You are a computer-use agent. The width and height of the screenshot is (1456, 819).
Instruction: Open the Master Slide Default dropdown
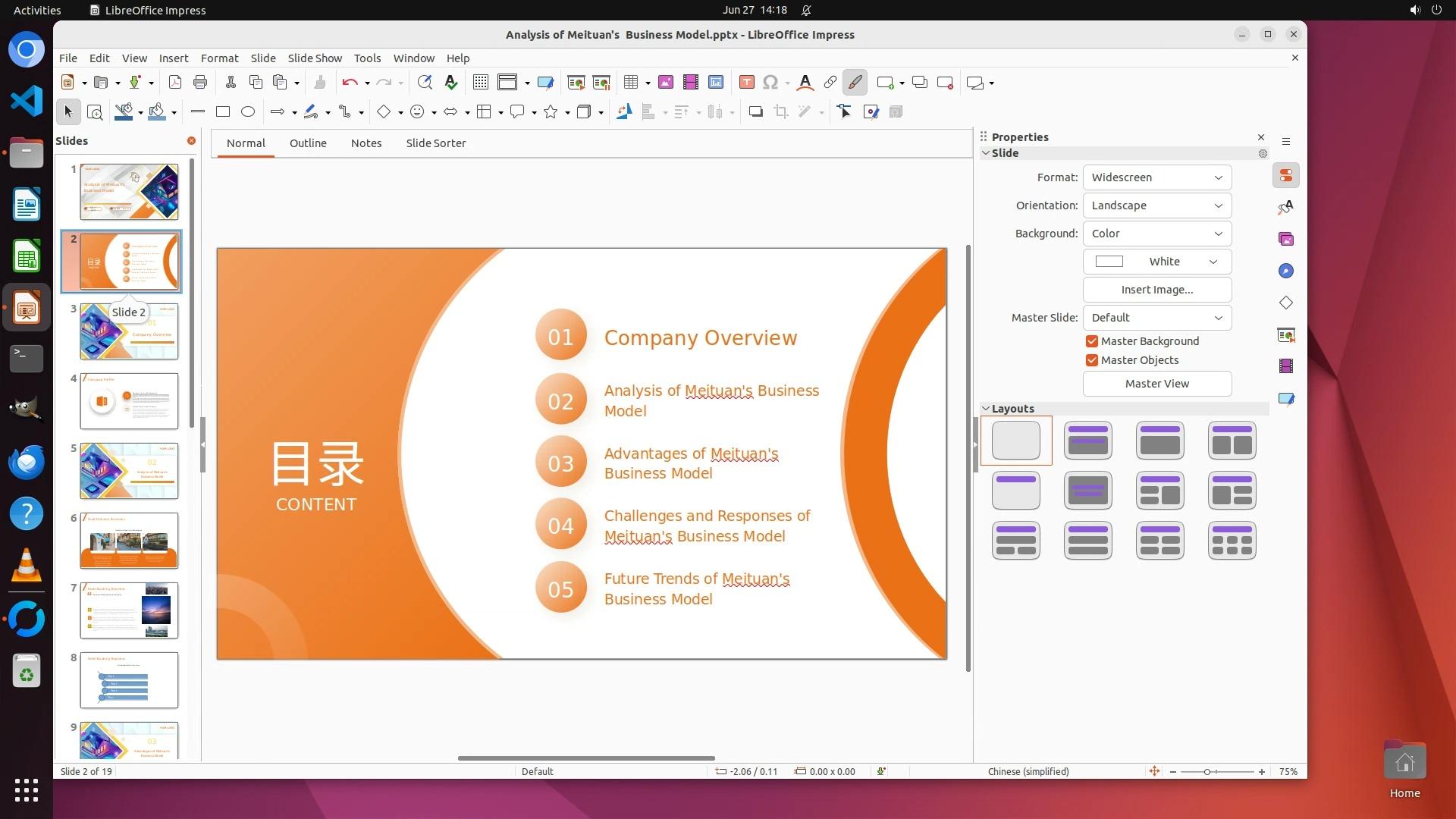pyautogui.click(x=1156, y=318)
